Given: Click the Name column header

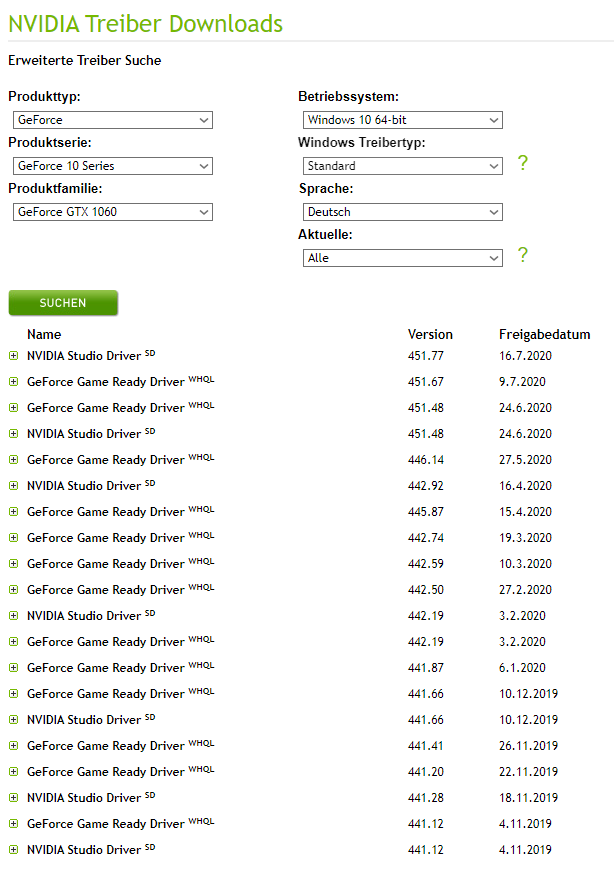Looking at the screenshot, I should point(44,334).
